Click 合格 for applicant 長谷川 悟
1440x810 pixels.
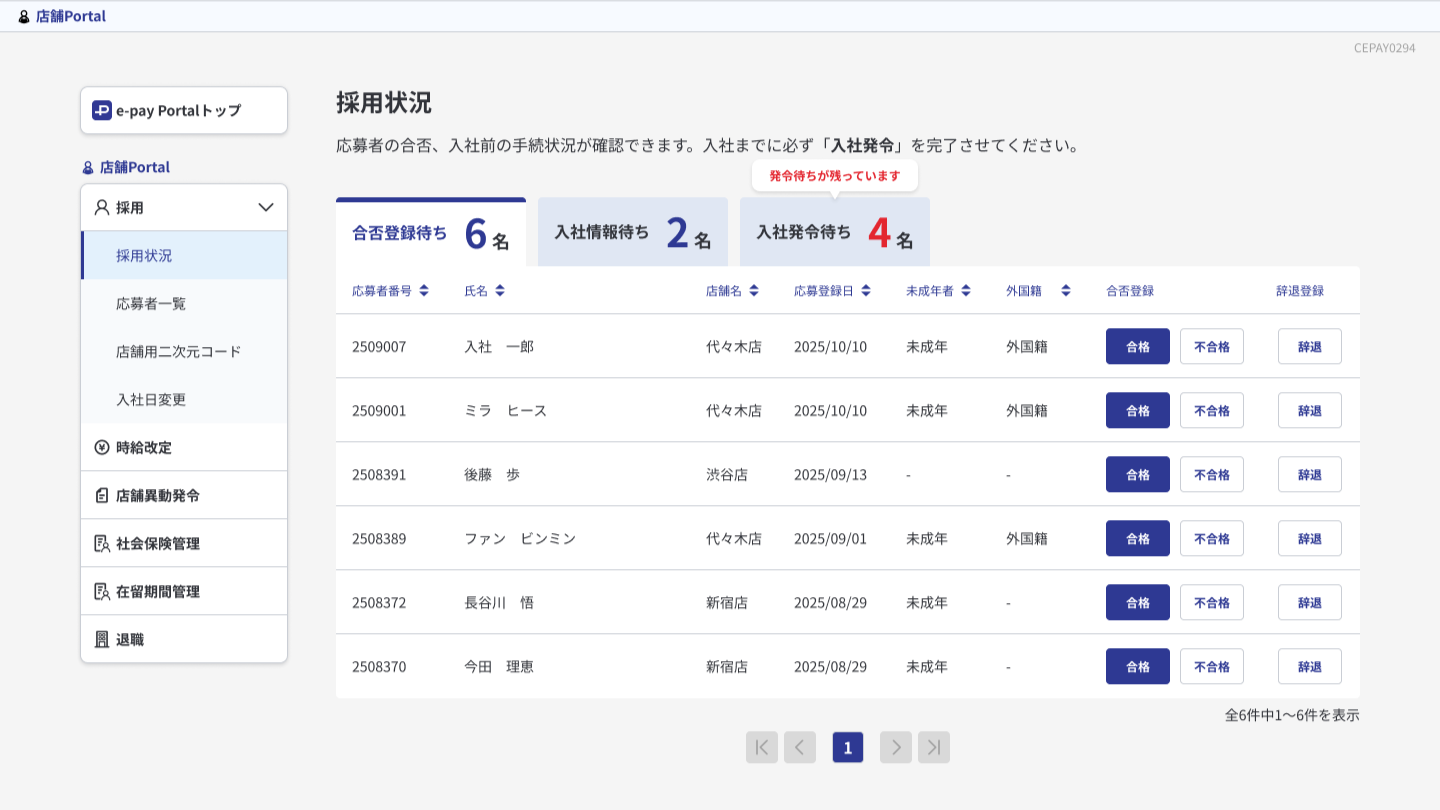pyautogui.click(x=1138, y=602)
